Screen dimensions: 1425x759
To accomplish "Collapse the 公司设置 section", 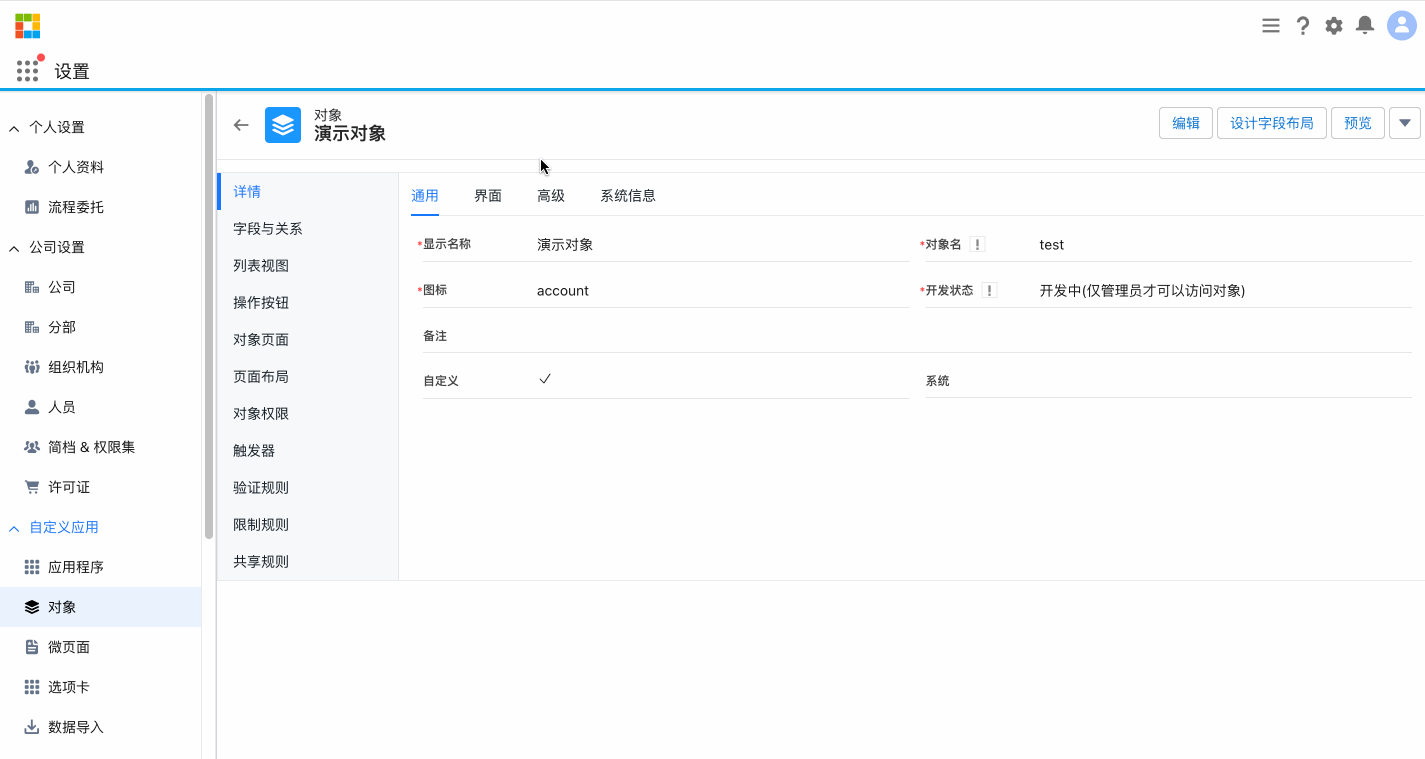I will coord(13,247).
